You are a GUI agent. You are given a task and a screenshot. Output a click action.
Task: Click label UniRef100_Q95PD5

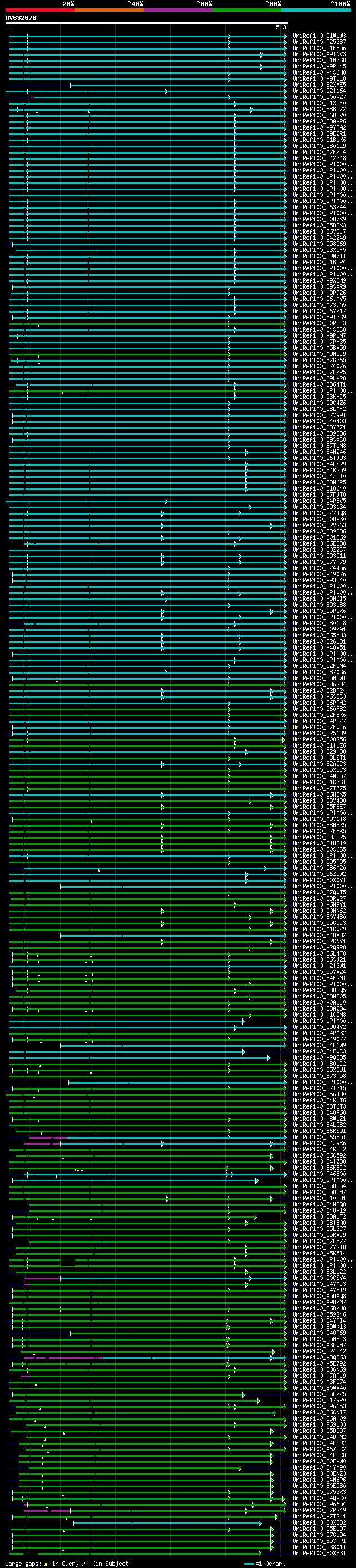click(319, 861)
